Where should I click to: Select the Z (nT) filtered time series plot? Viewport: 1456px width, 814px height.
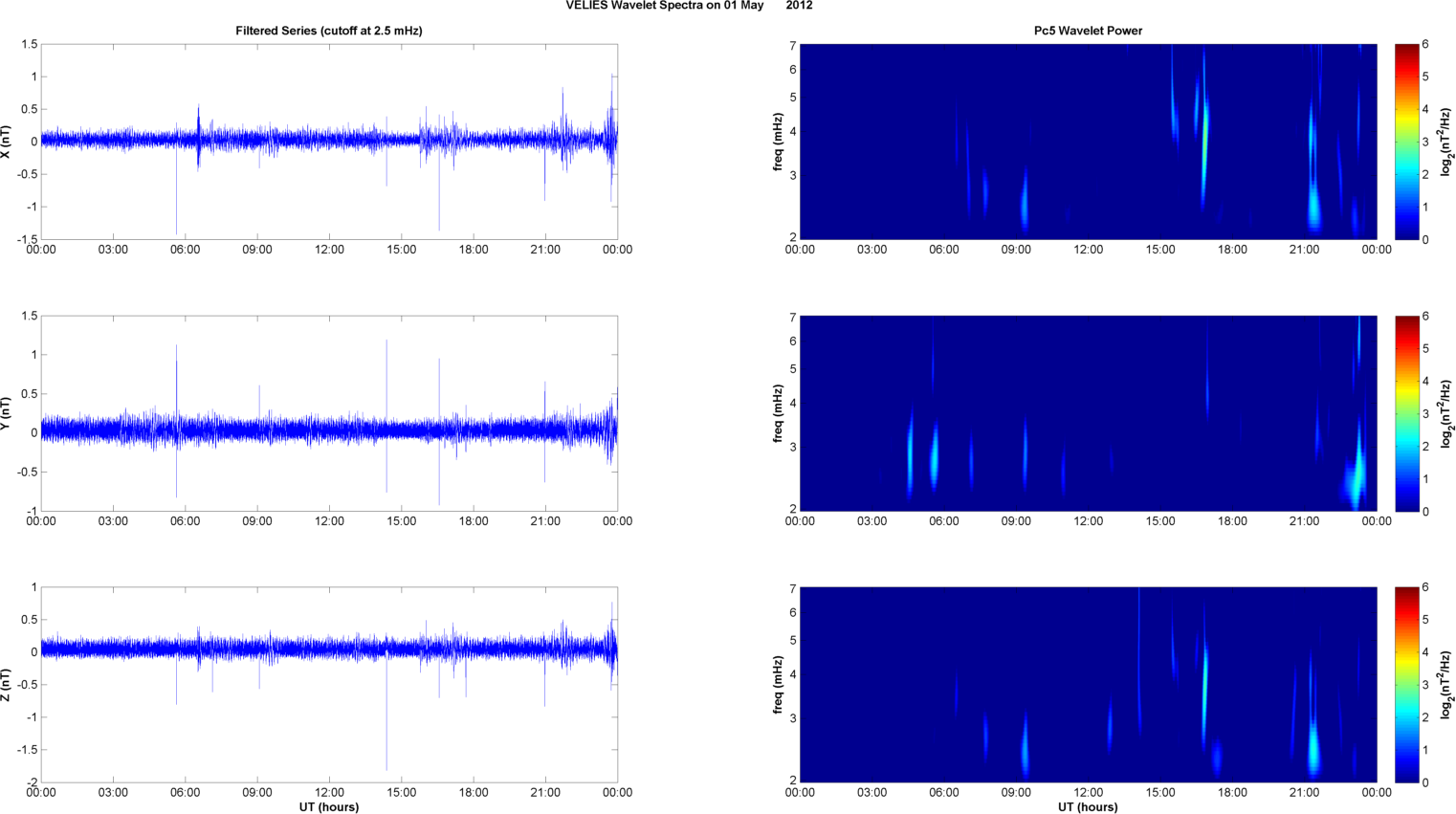click(329, 685)
